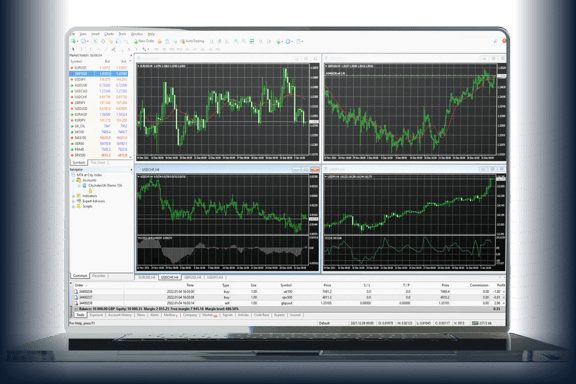Select USDCHF in Market Watch
This screenshot has height=384, width=576.
click(x=99, y=97)
